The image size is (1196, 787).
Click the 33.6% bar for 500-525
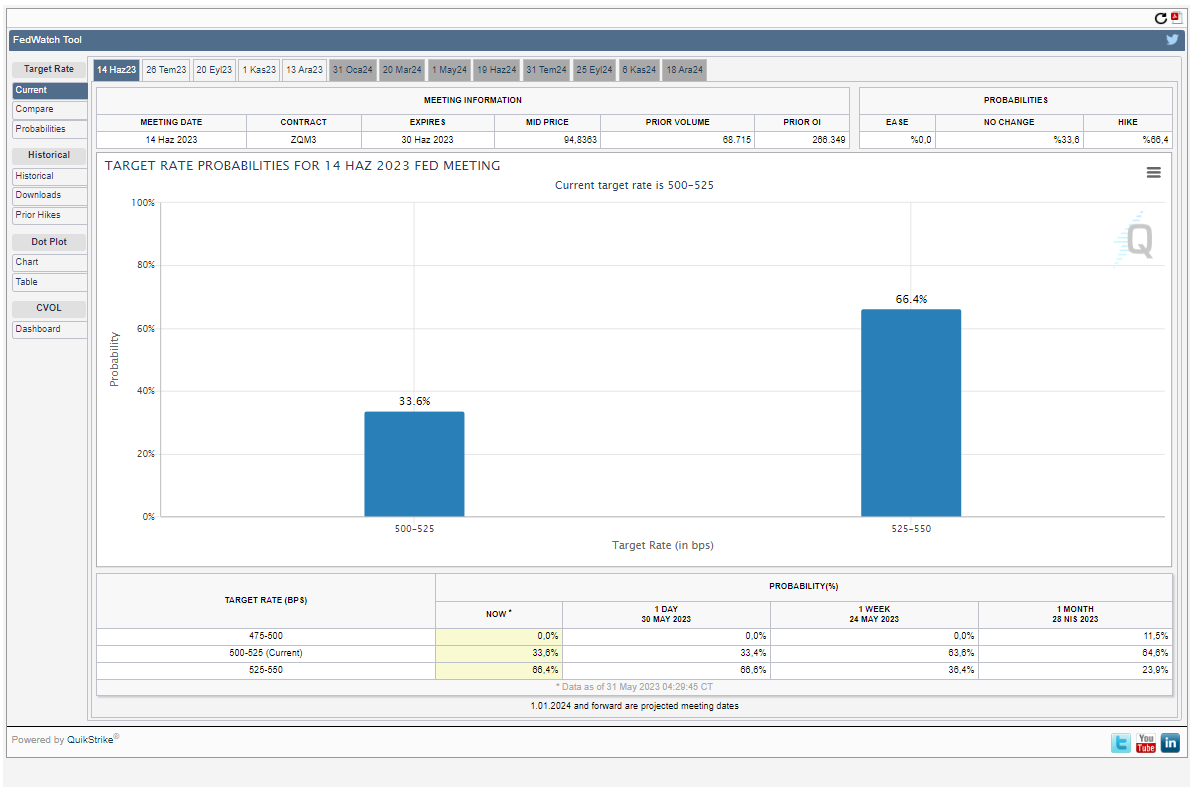pyautogui.click(x=414, y=464)
